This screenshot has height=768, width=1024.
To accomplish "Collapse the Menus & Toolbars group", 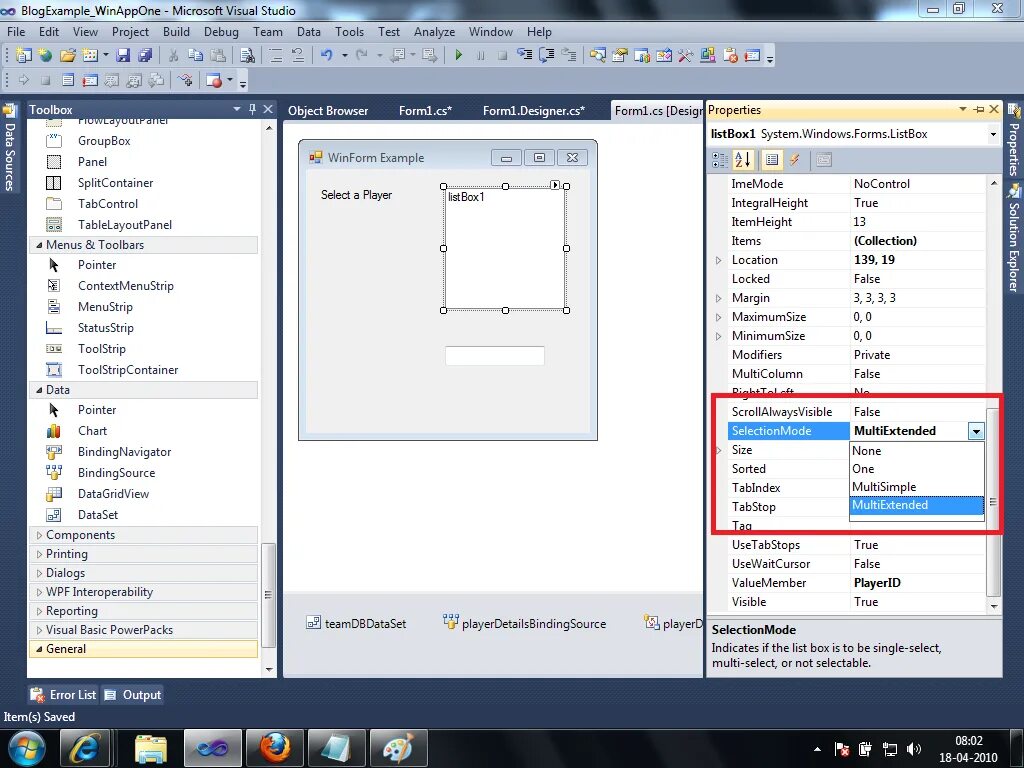I will [39, 245].
